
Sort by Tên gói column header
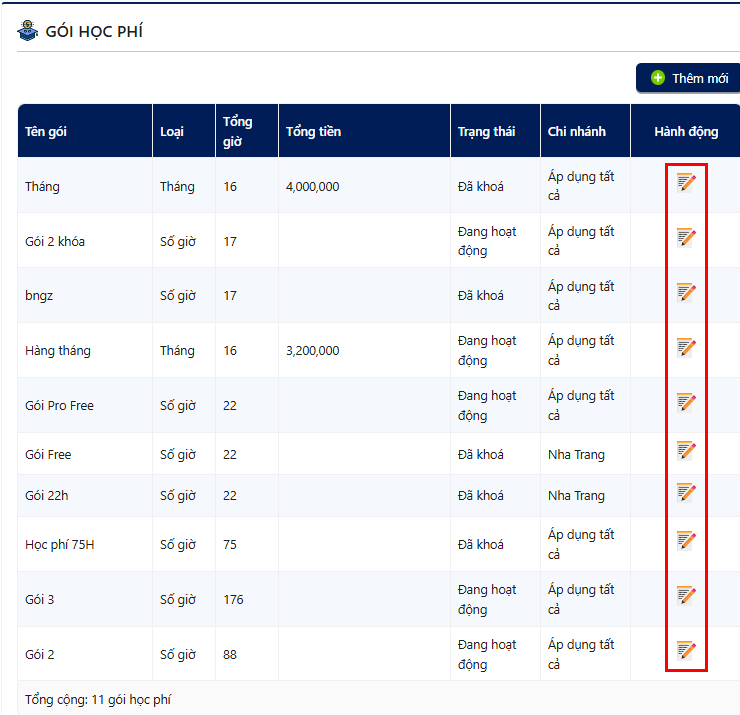tap(46, 131)
